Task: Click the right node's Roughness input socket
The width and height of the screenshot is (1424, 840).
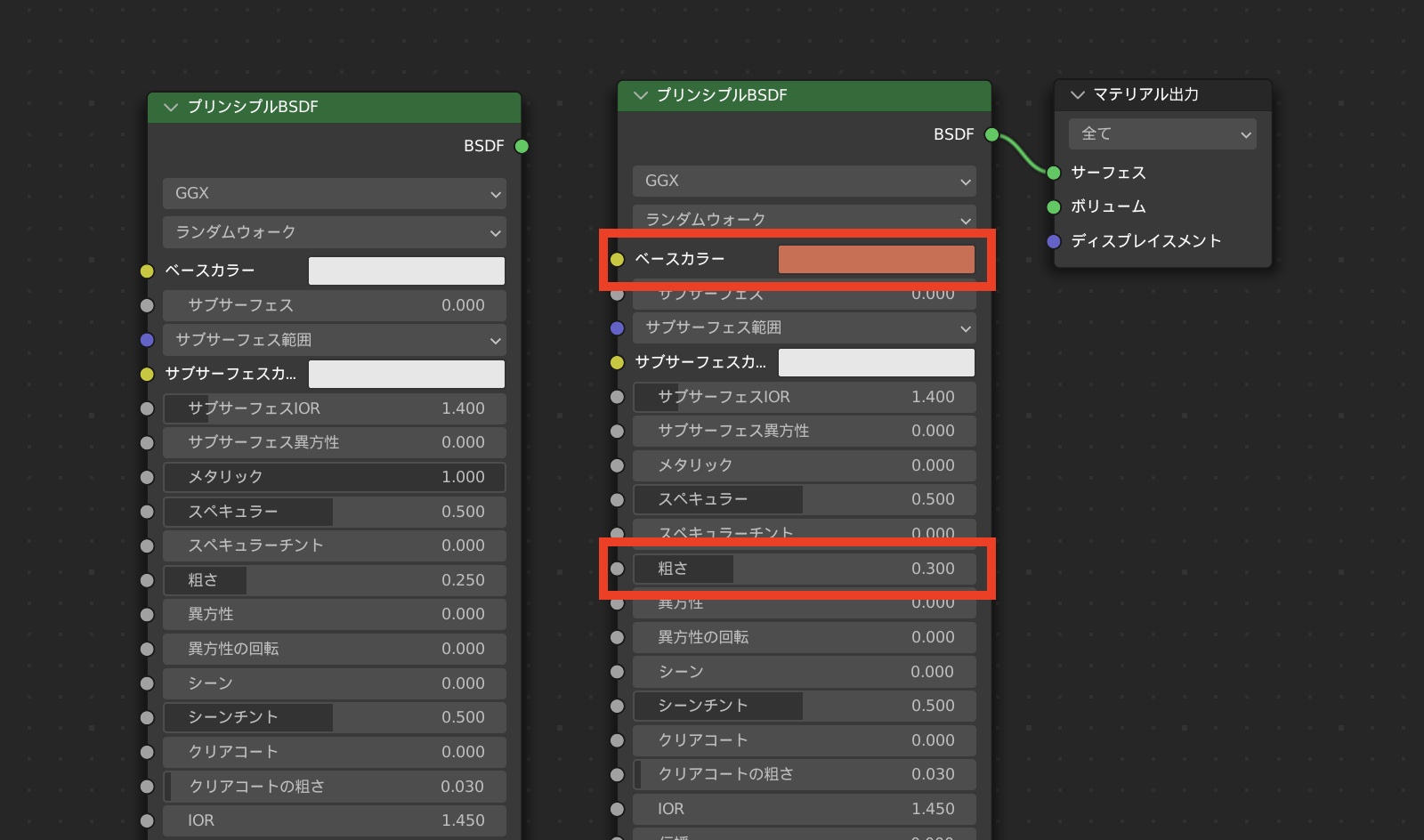Action: pyautogui.click(x=617, y=569)
